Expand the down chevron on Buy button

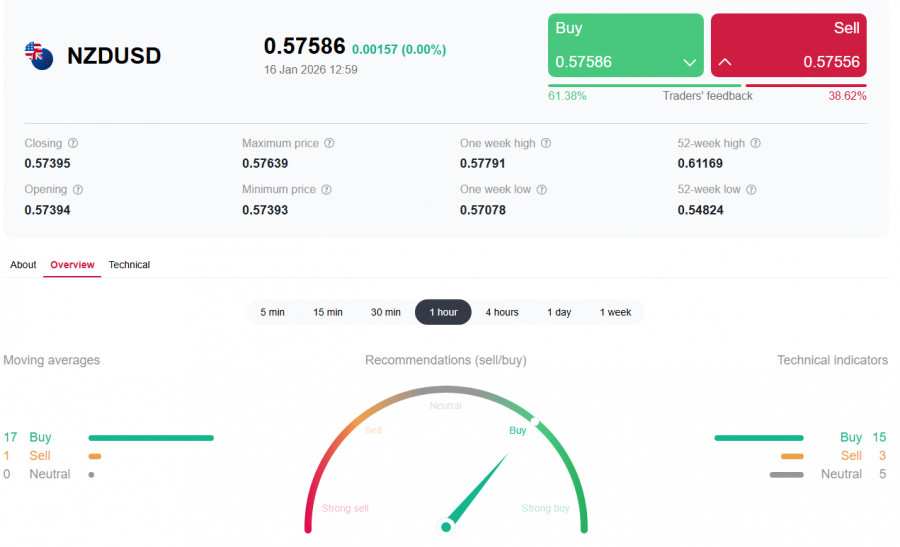(x=689, y=62)
